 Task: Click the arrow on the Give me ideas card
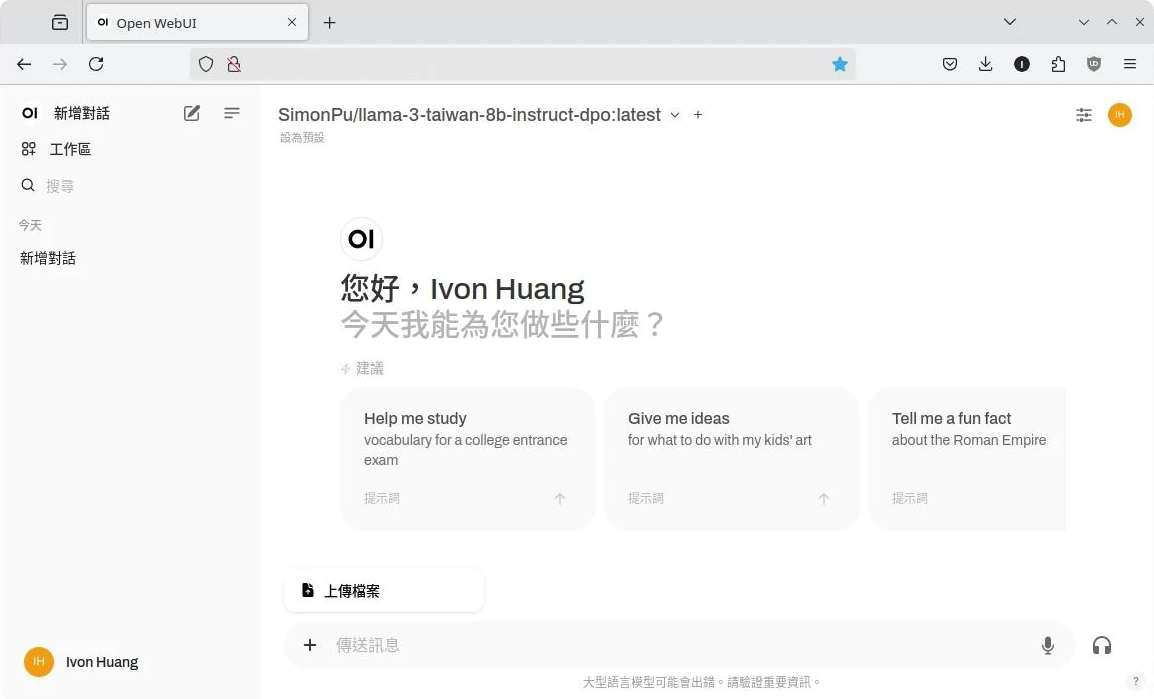click(x=824, y=498)
